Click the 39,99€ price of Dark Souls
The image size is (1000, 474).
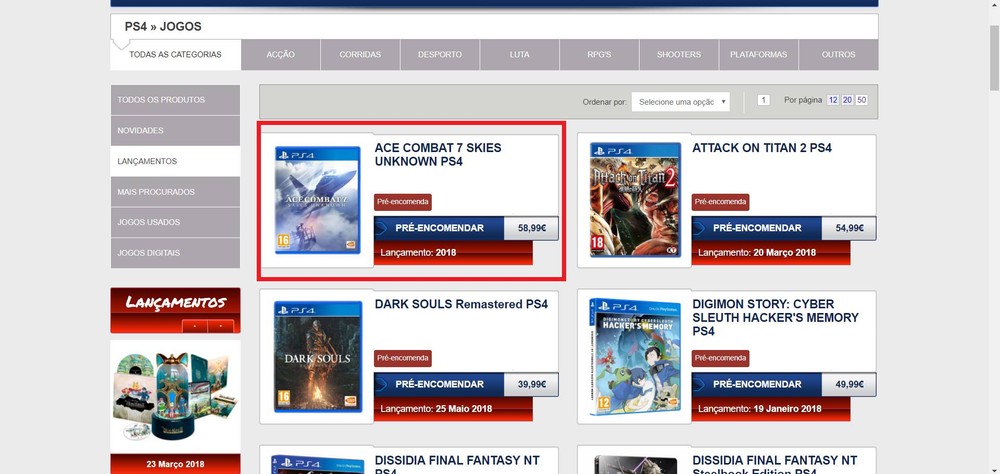click(532, 385)
